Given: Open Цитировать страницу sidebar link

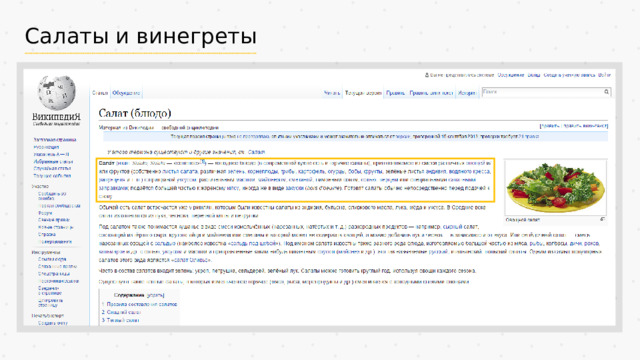Looking at the screenshot, I should pyautogui.click(x=50, y=303).
